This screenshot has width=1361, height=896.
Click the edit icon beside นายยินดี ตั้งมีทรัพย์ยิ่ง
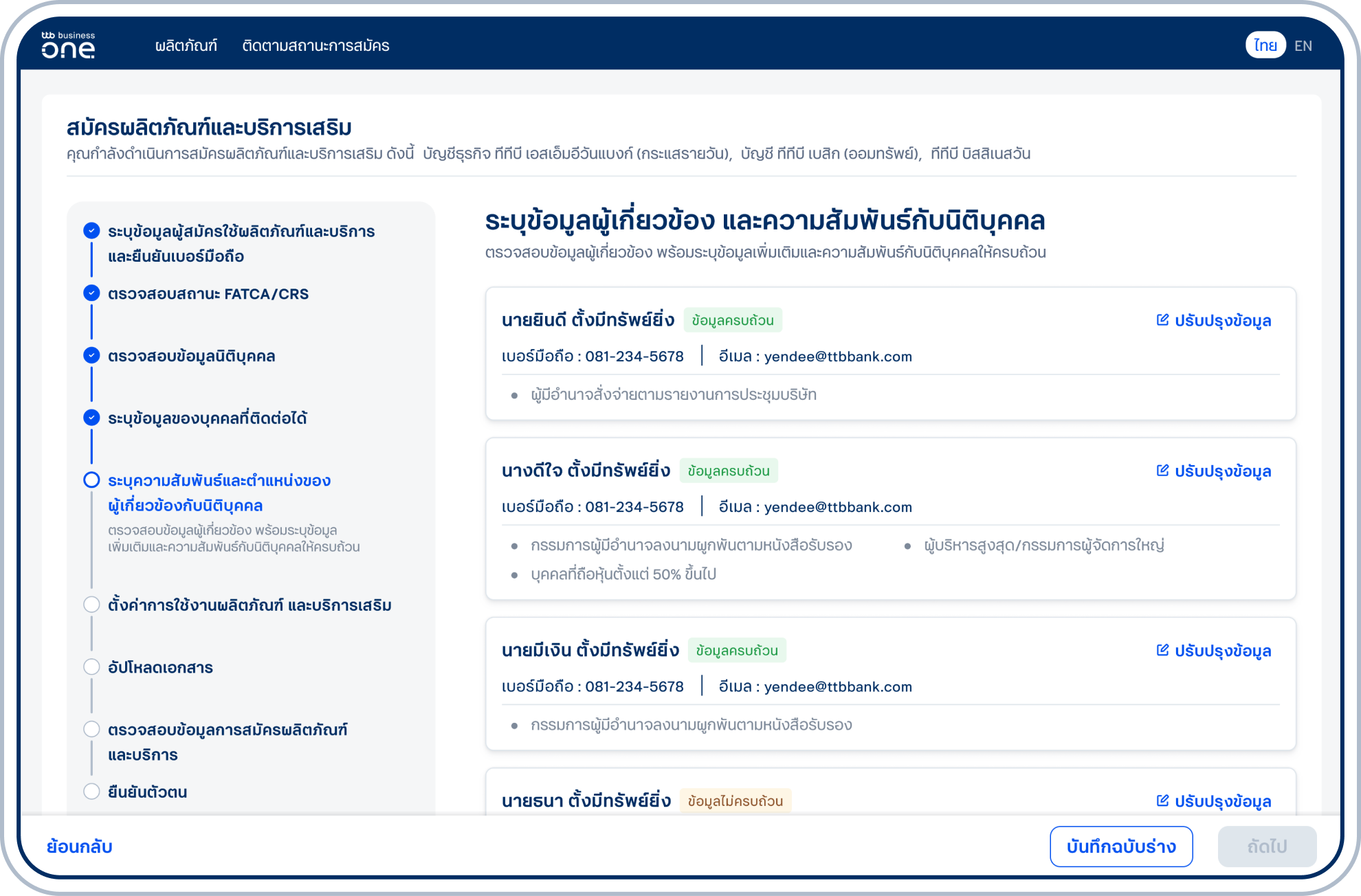(x=1162, y=320)
